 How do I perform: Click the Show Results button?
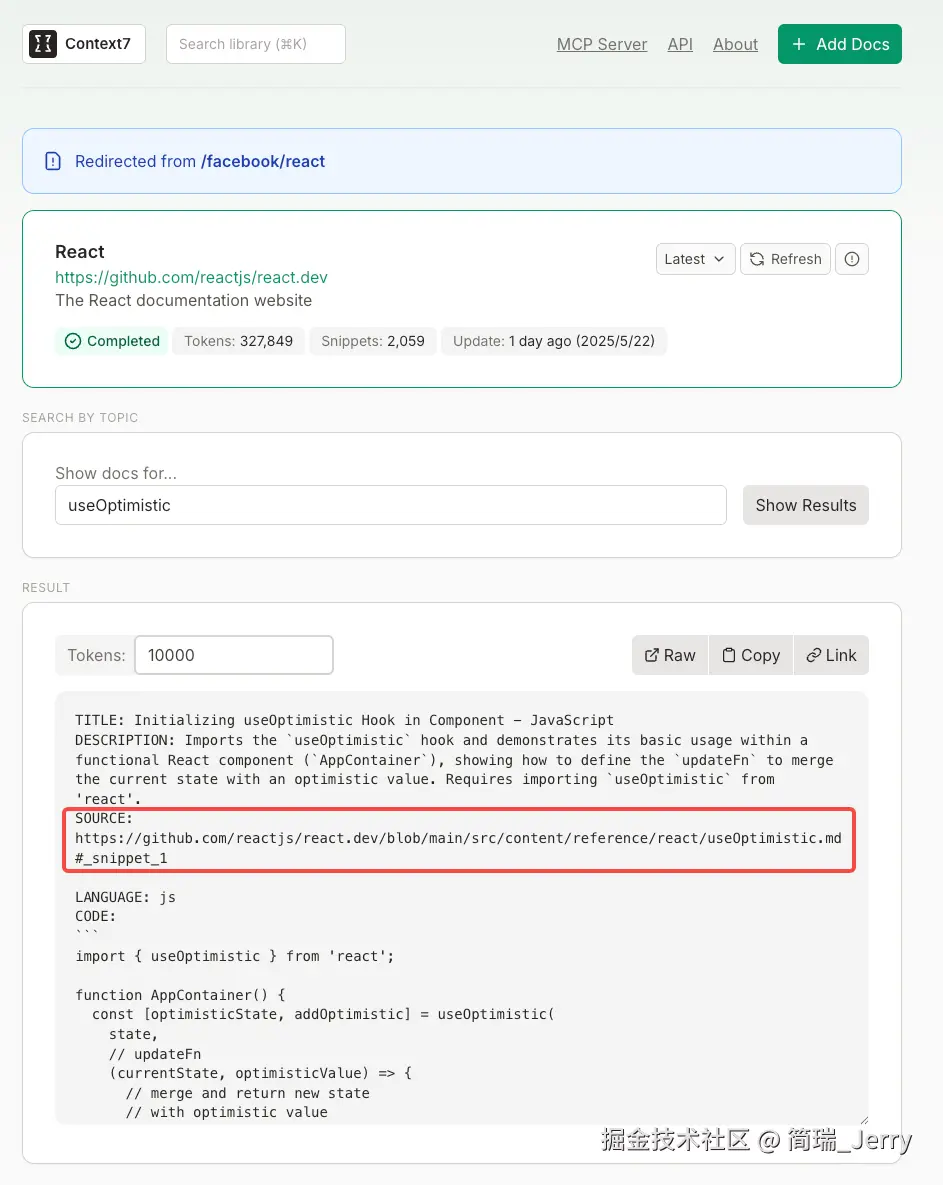pyautogui.click(x=805, y=505)
